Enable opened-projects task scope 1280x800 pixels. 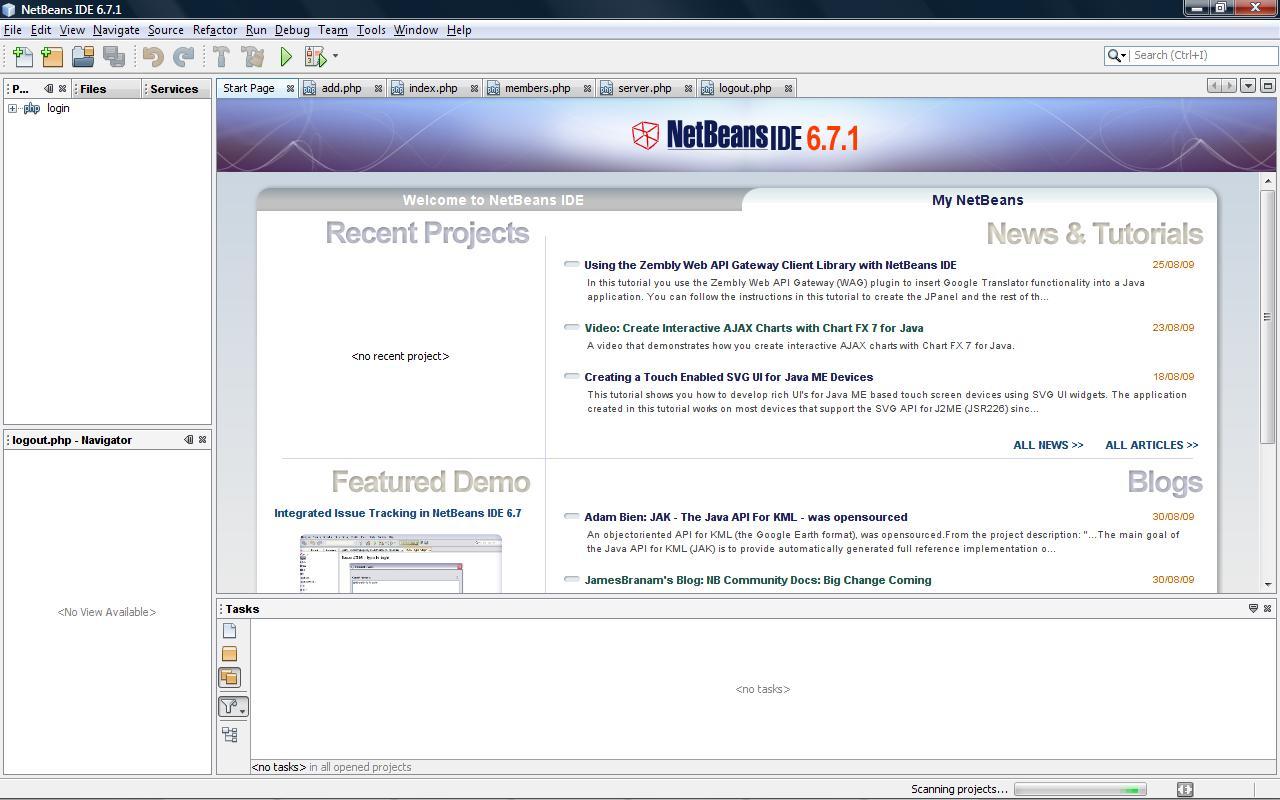point(230,677)
